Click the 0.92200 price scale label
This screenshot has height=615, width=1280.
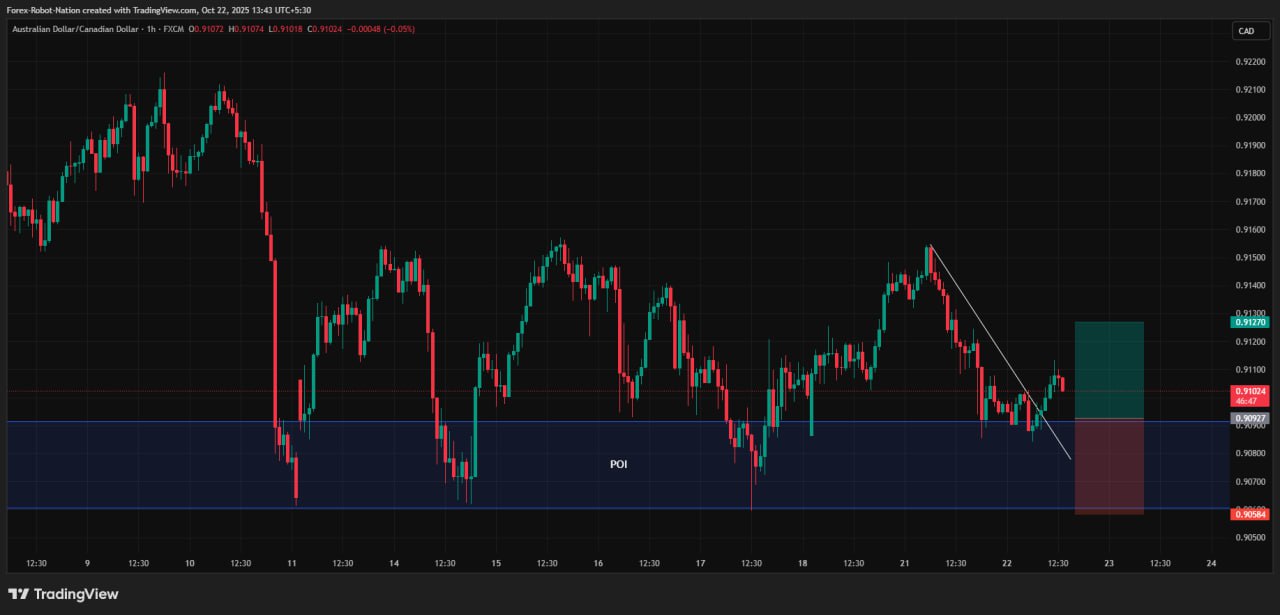[x=1251, y=61]
